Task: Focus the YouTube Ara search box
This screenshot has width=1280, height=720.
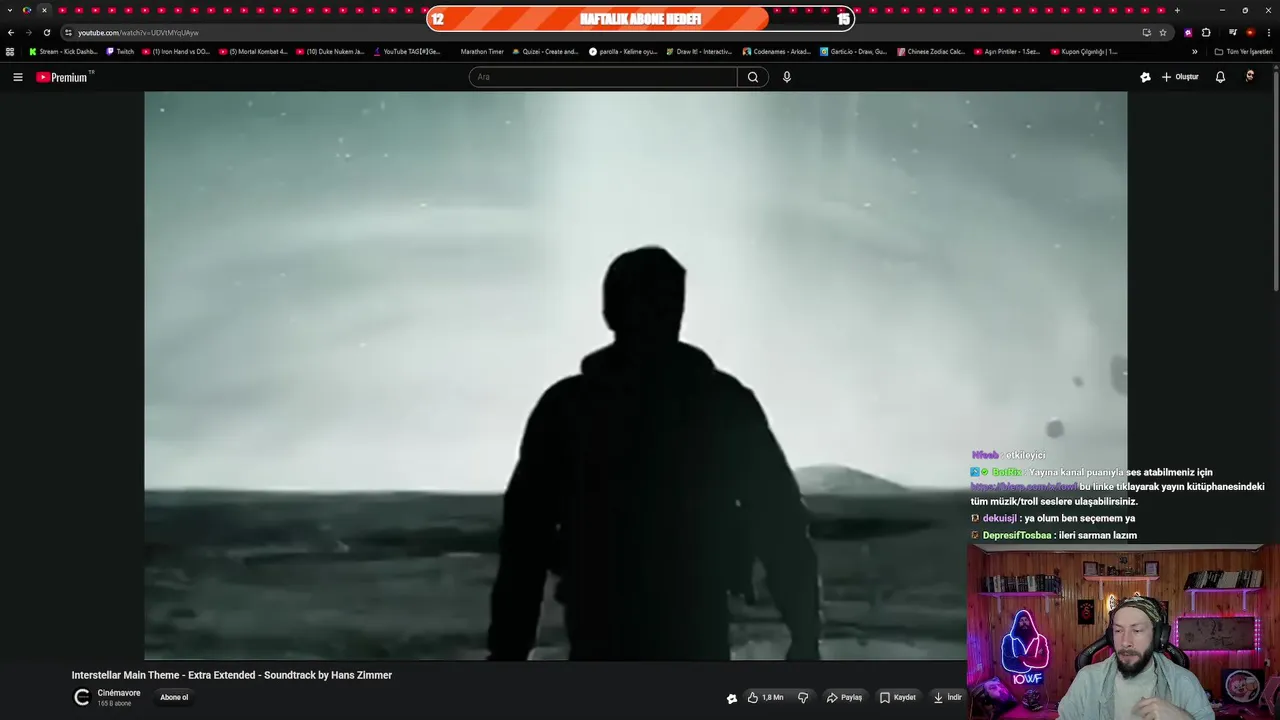Action: (603, 77)
